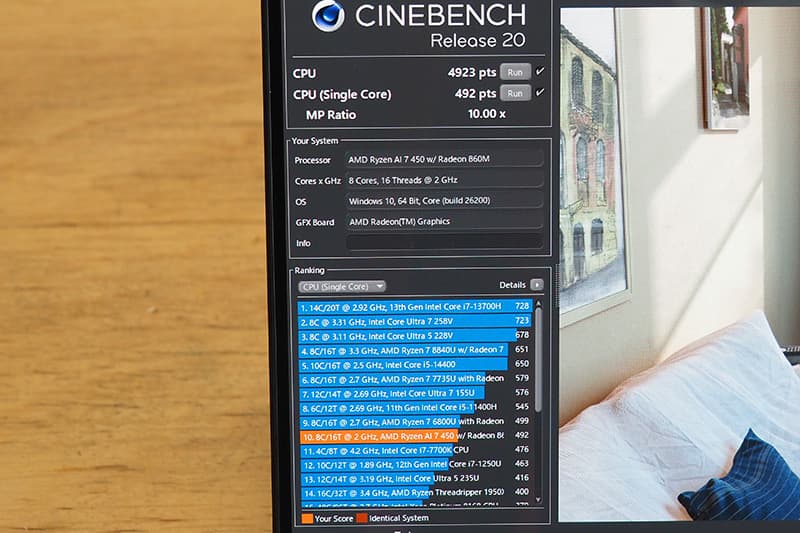This screenshot has height=533, width=800.
Task: Click the Cinebench logo icon
Action: pyautogui.click(x=328, y=16)
